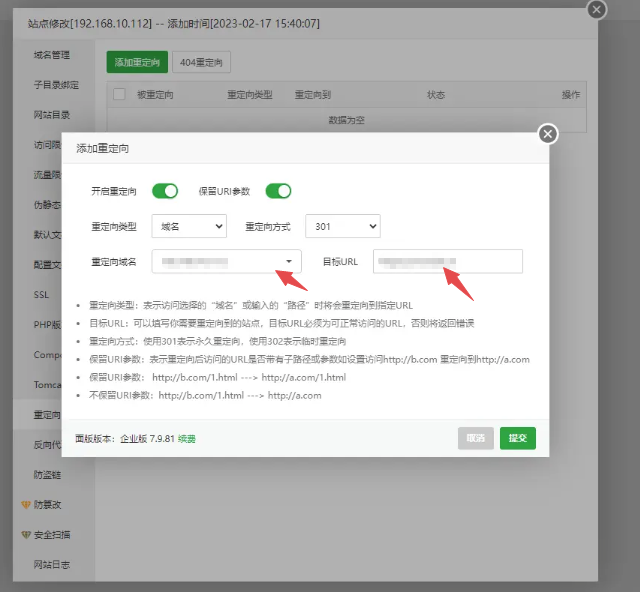
Task: Close the 添加重定向 dialog
Action: click(548, 134)
